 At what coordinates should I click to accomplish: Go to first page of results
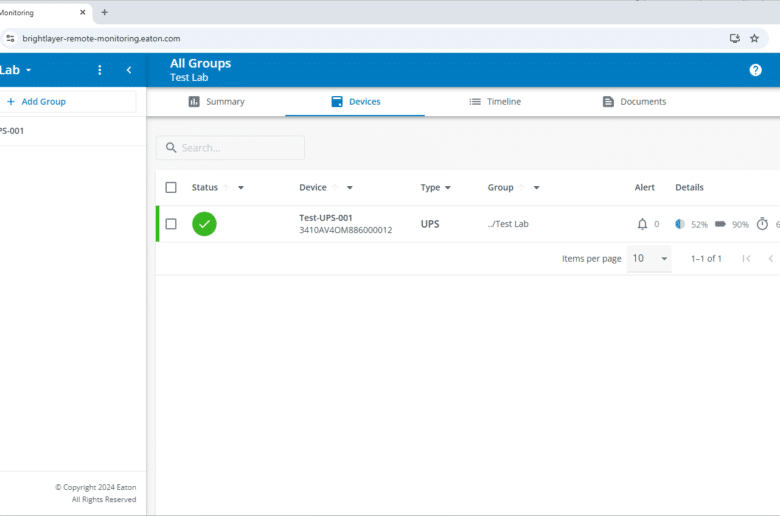point(746,259)
